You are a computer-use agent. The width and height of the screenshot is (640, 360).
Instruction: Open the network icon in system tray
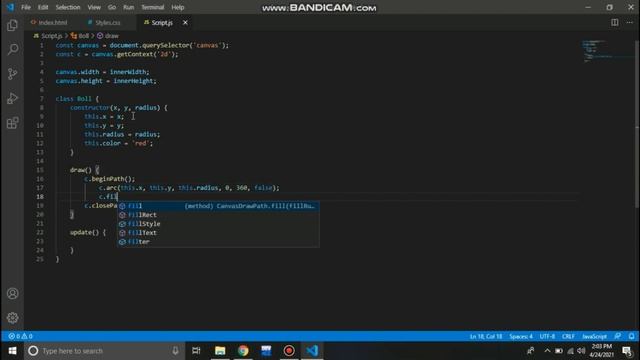tap(570, 351)
